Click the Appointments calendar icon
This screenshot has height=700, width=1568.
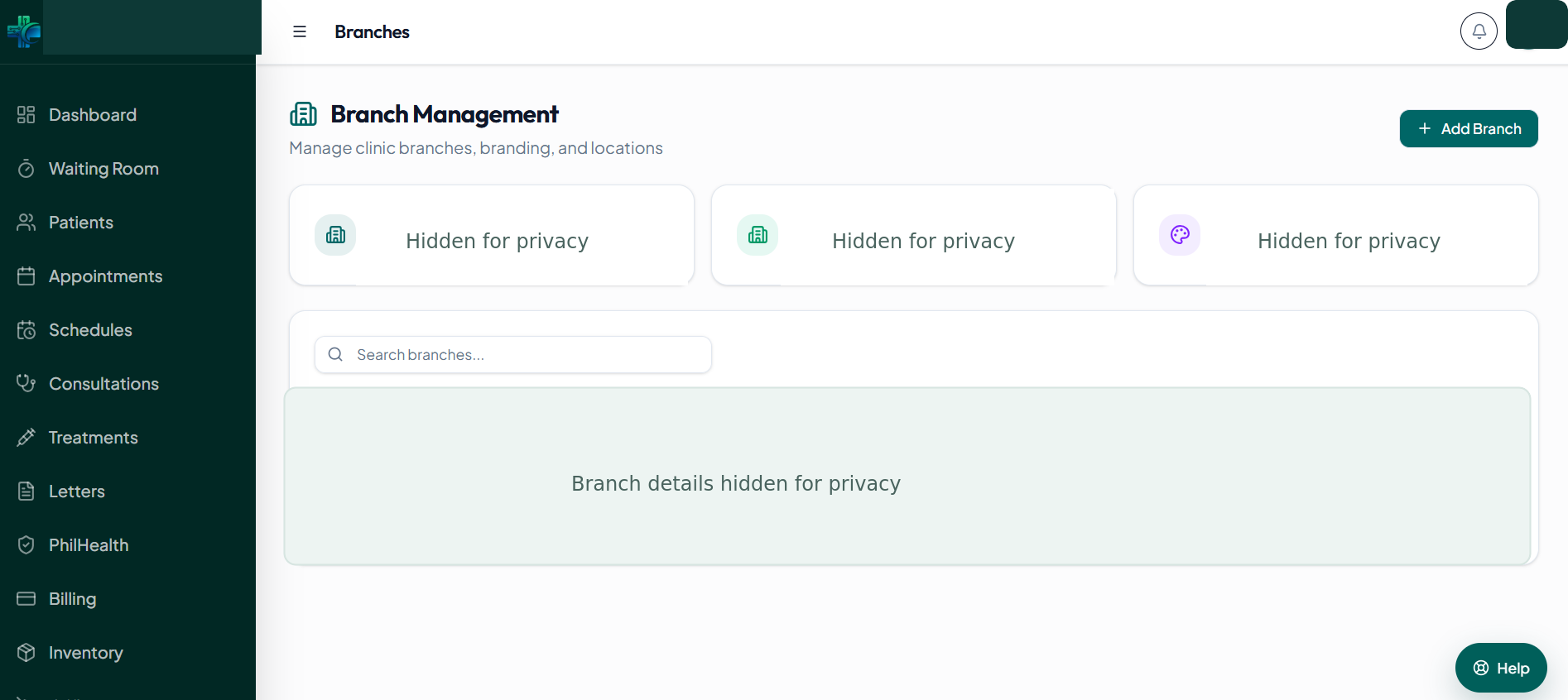click(26, 276)
